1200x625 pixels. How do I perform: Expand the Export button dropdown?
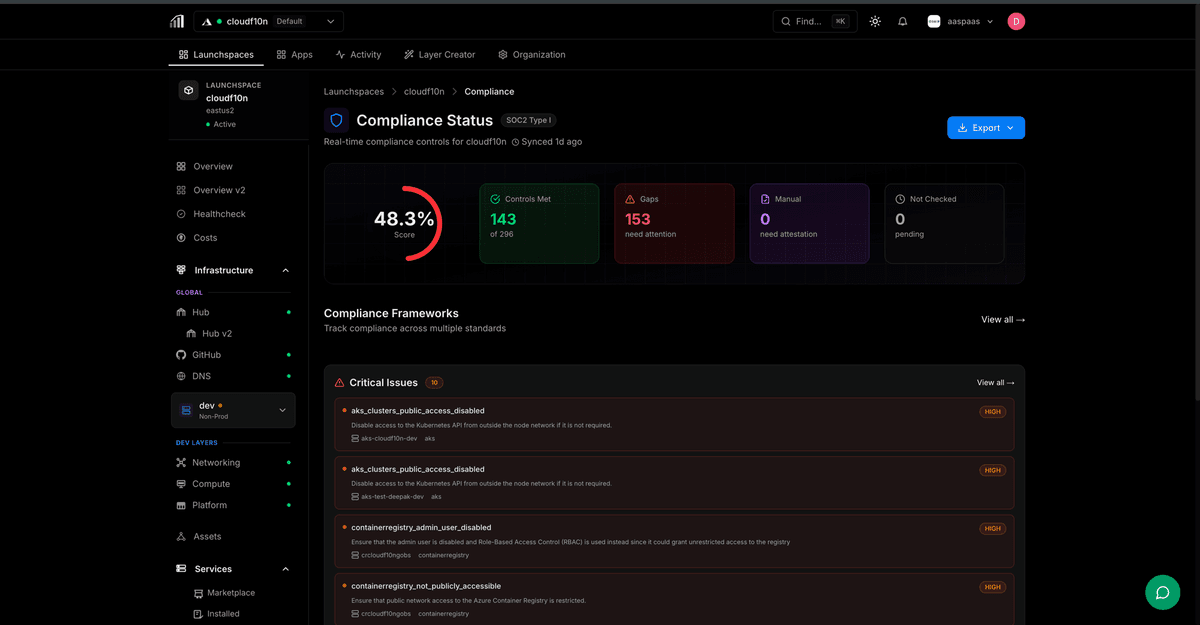pos(1012,127)
